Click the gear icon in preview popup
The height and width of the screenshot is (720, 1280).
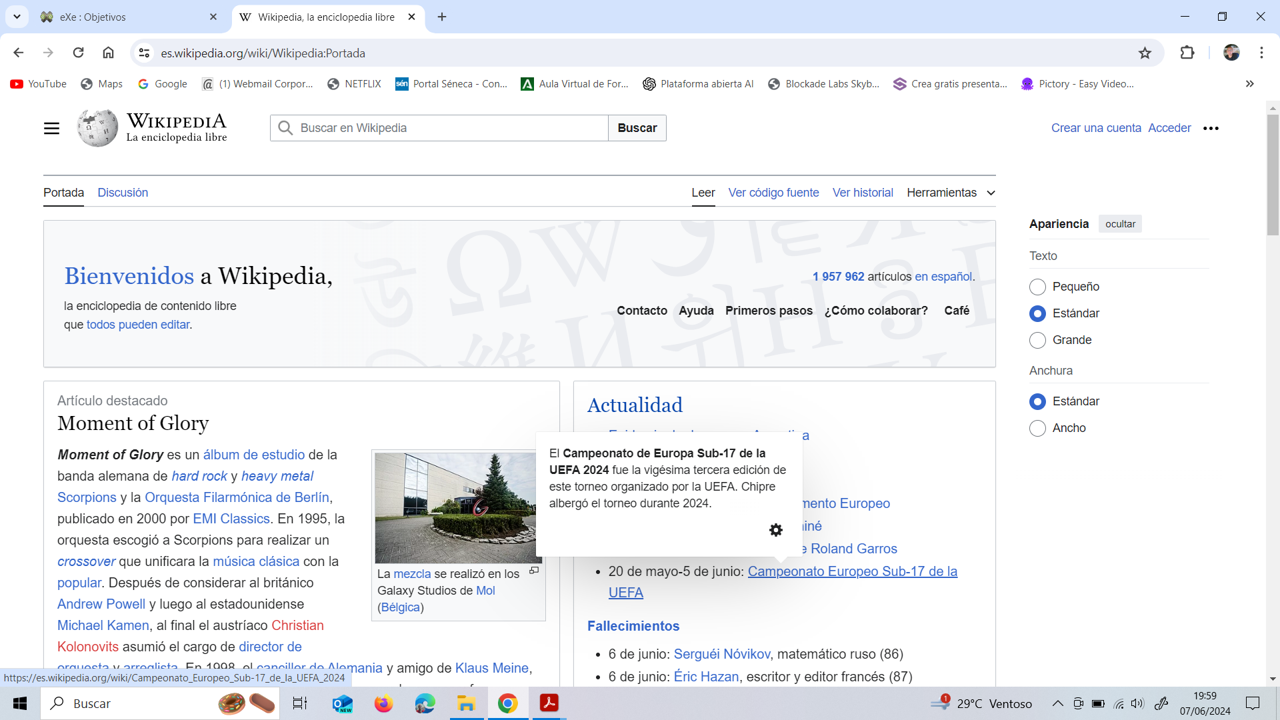[x=776, y=530]
